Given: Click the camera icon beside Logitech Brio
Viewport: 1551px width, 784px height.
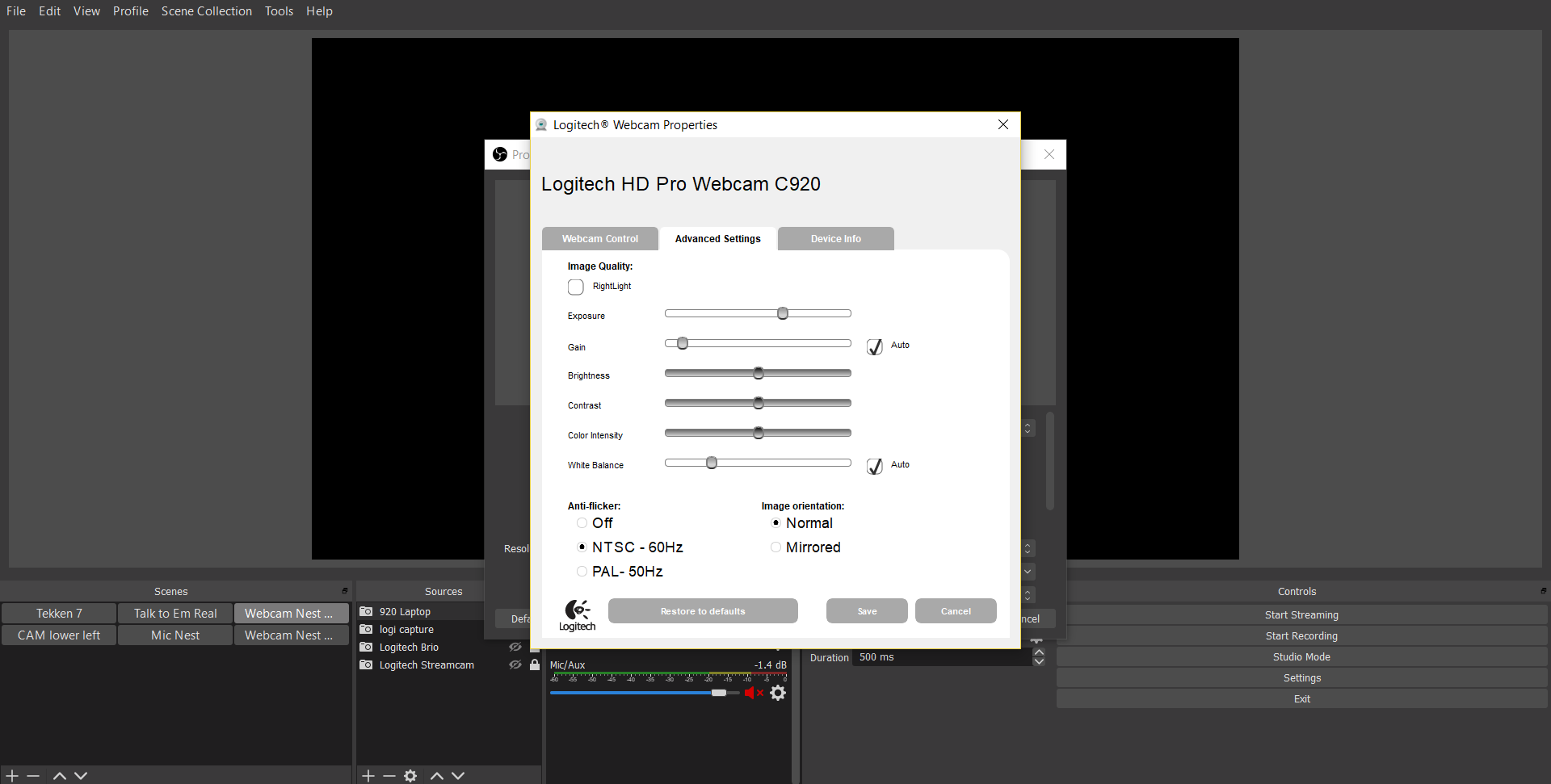Looking at the screenshot, I should coord(366,648).
